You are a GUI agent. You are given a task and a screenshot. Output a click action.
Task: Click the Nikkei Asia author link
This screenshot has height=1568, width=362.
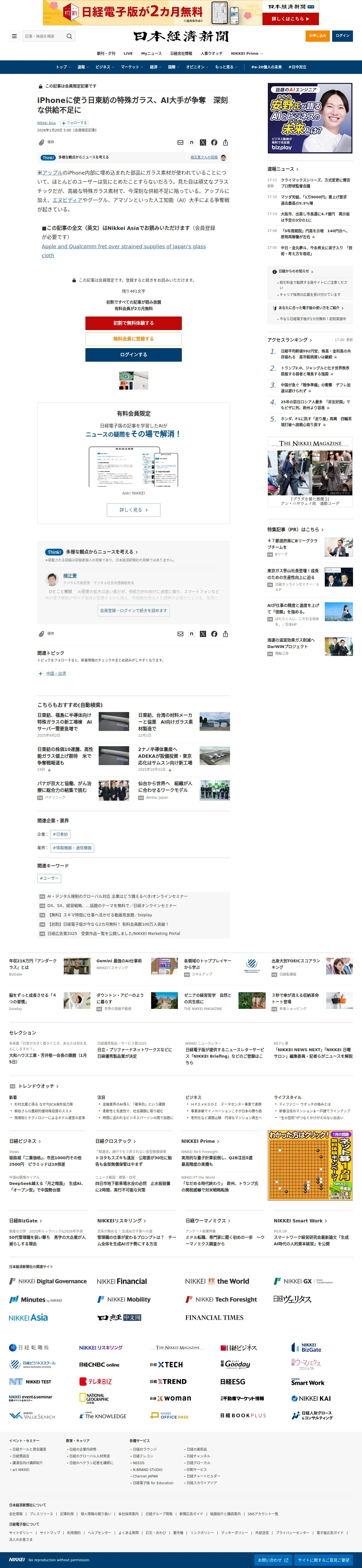pyautogui.click(x=46, y=123)
